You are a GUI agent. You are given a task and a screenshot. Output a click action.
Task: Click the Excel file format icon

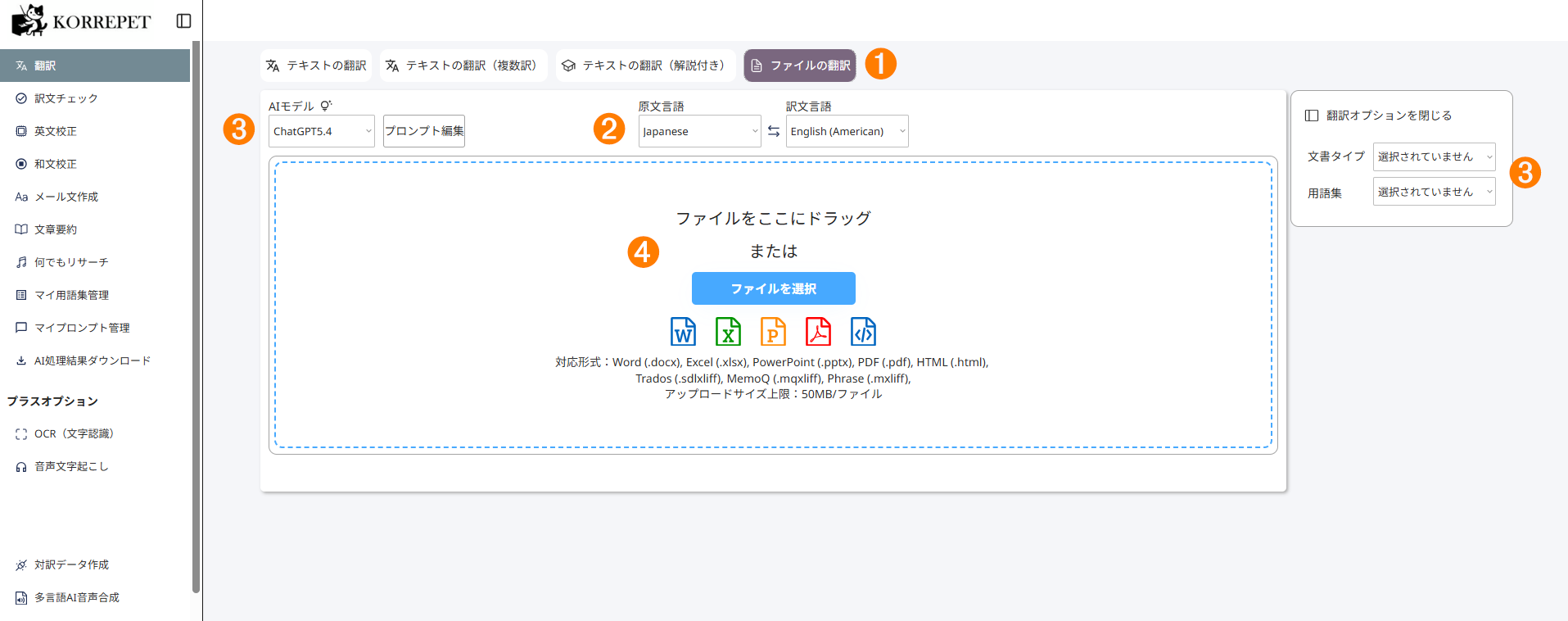click(729, 332)
